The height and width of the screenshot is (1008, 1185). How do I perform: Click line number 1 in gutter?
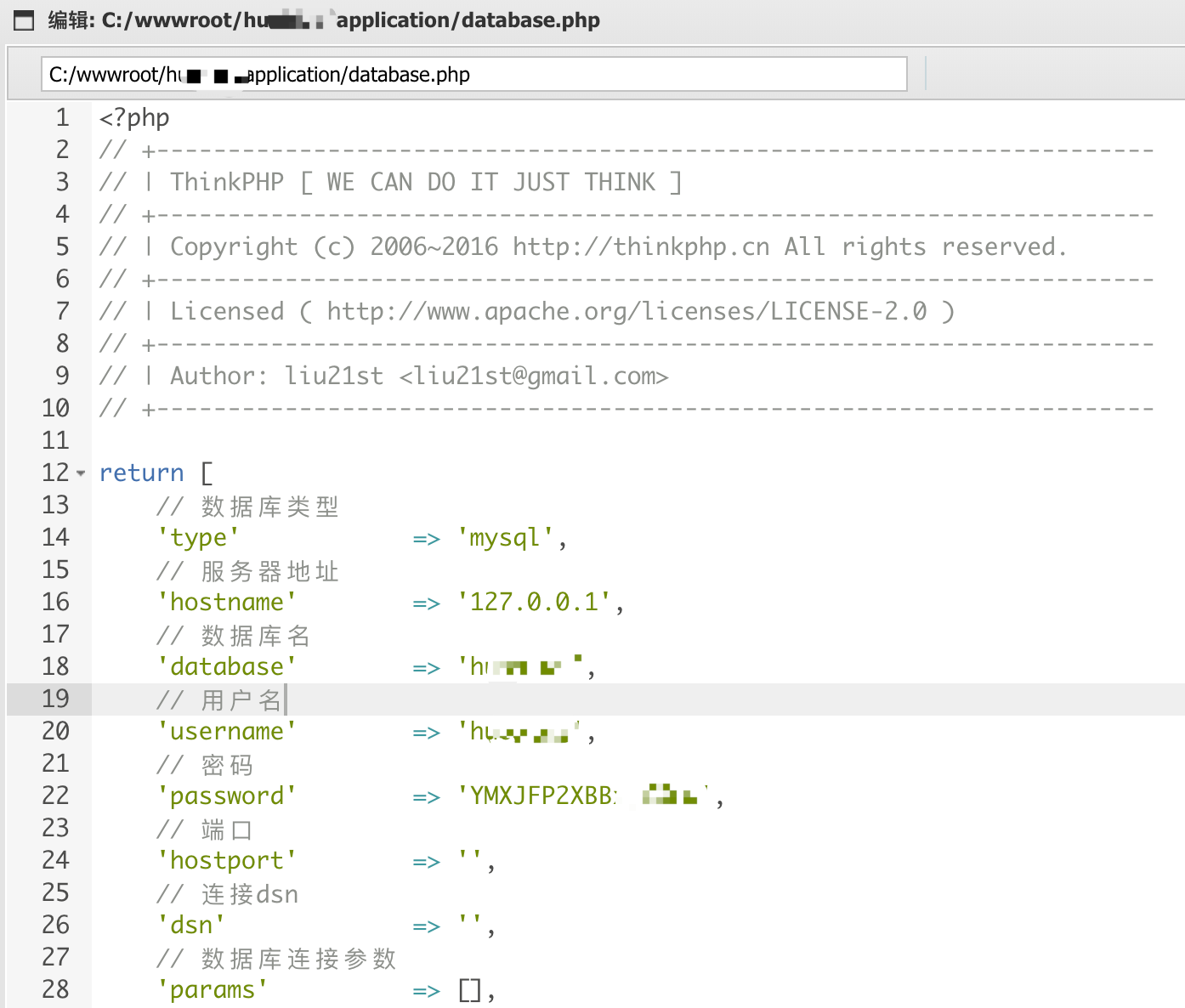pos(63,117)
